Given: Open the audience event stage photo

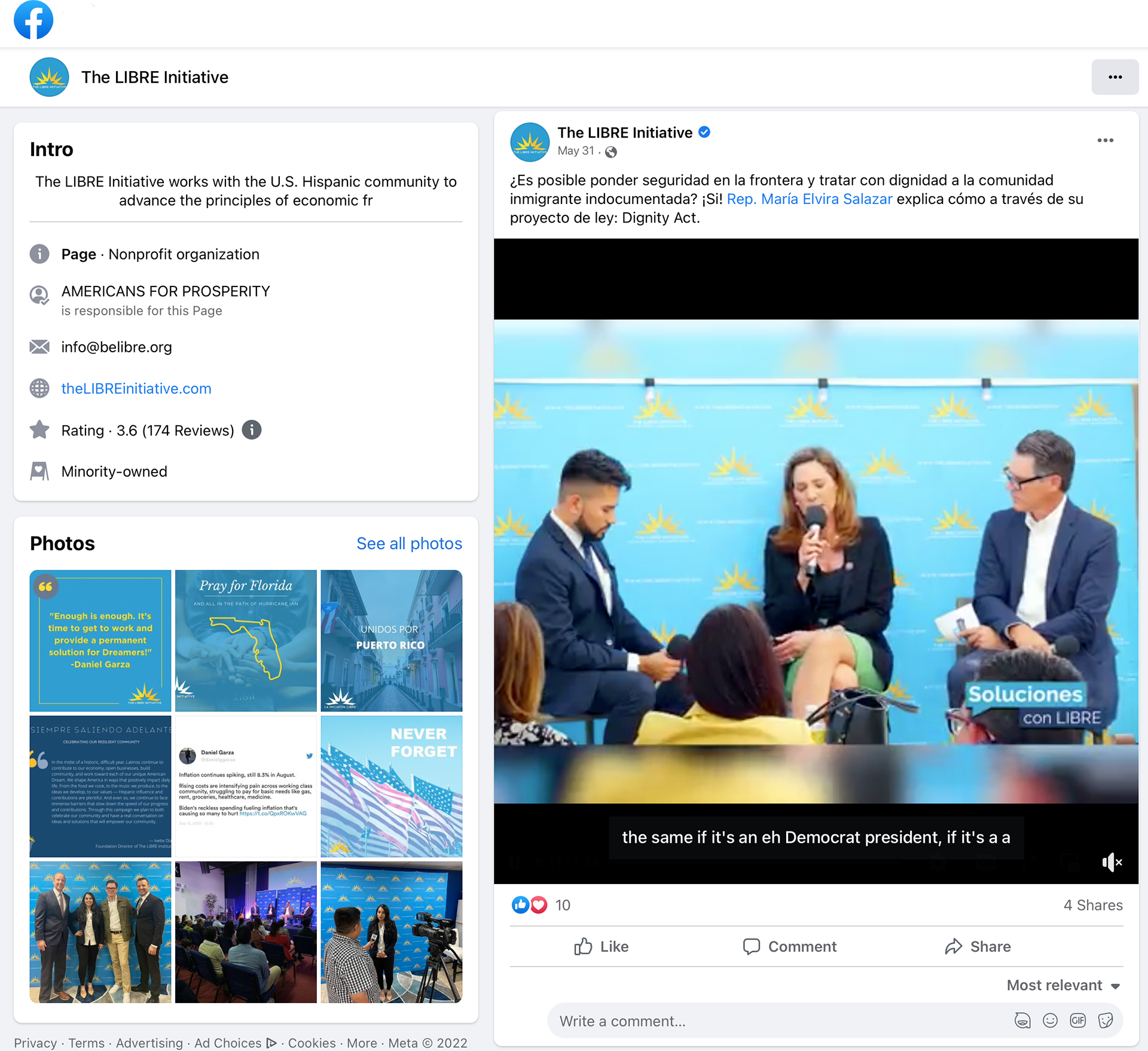Looking at the screenshot, I should tap(246, 932).
